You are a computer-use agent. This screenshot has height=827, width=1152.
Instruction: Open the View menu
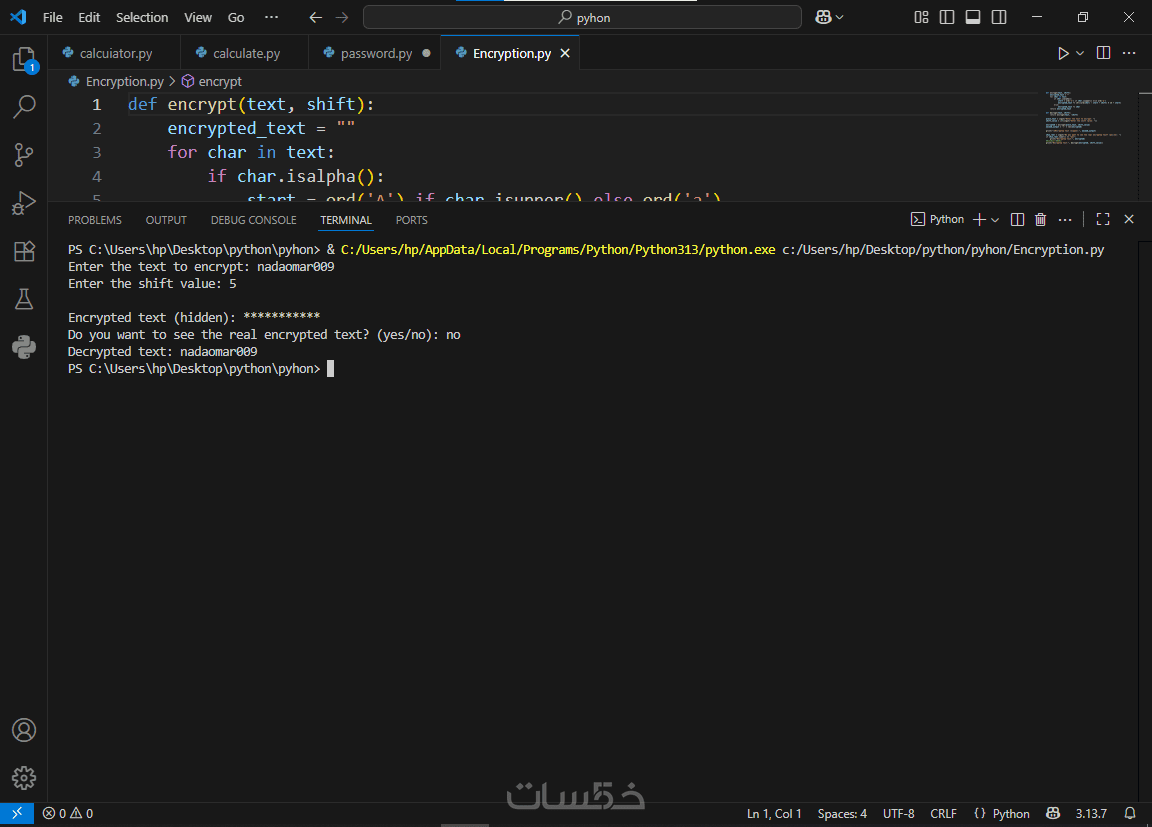tap(198, 17)
